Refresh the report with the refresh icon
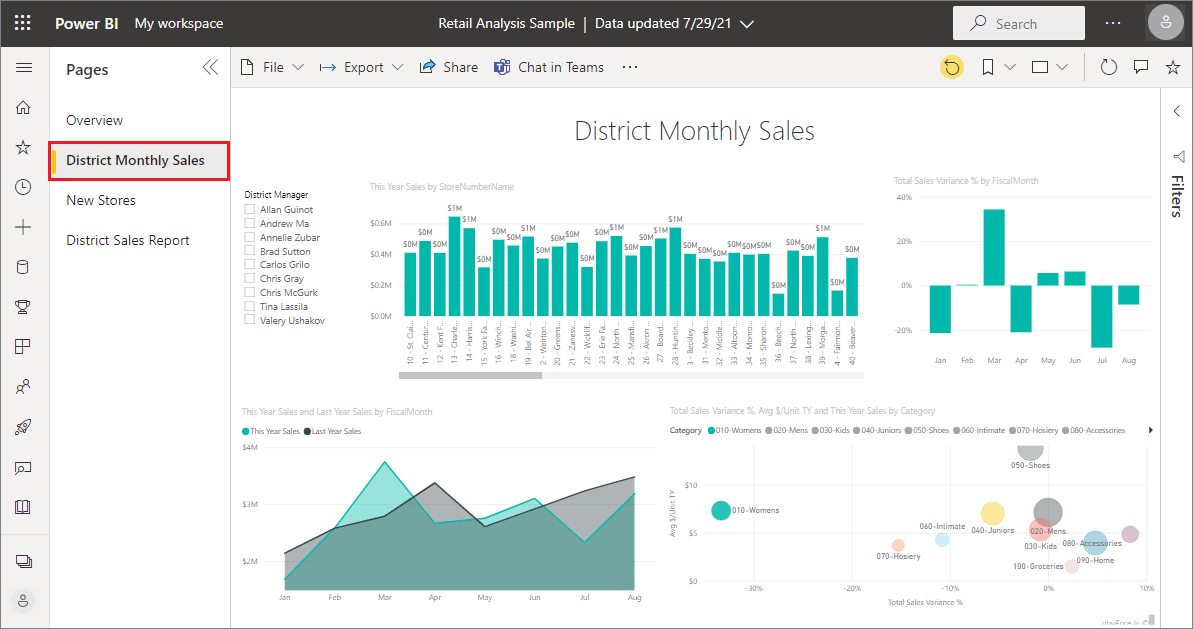This screenshot has width=1193, height=629. coord(1108,67)
